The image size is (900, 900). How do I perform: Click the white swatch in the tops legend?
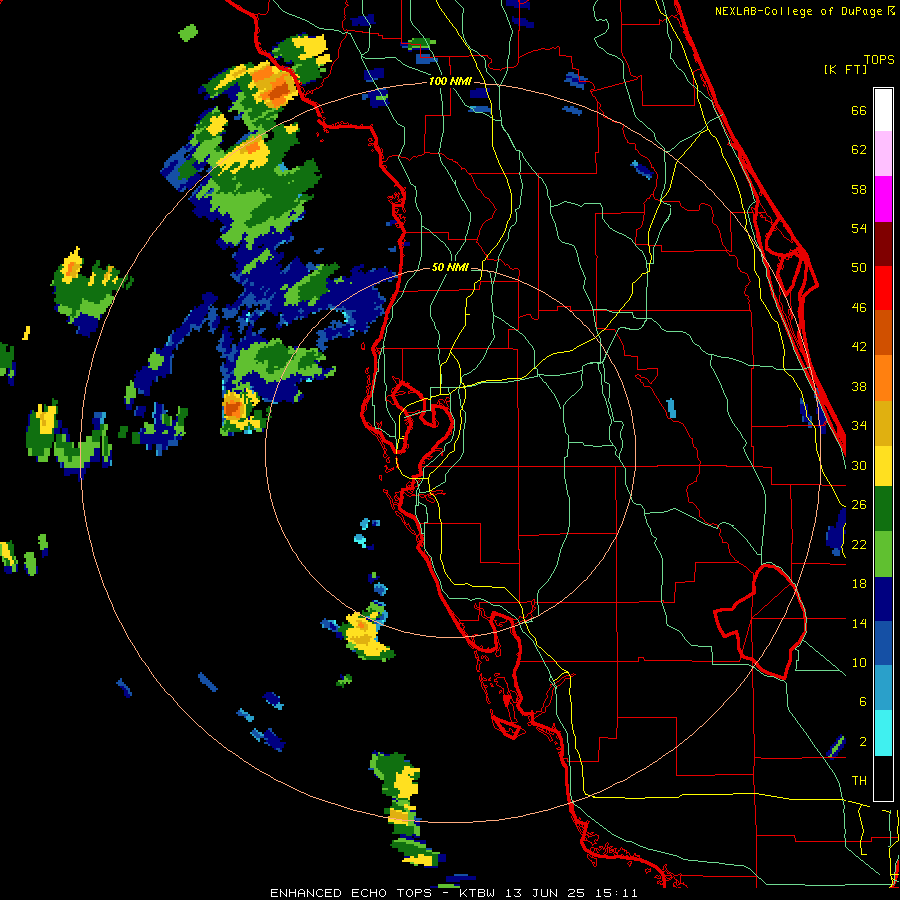[883, 110]
